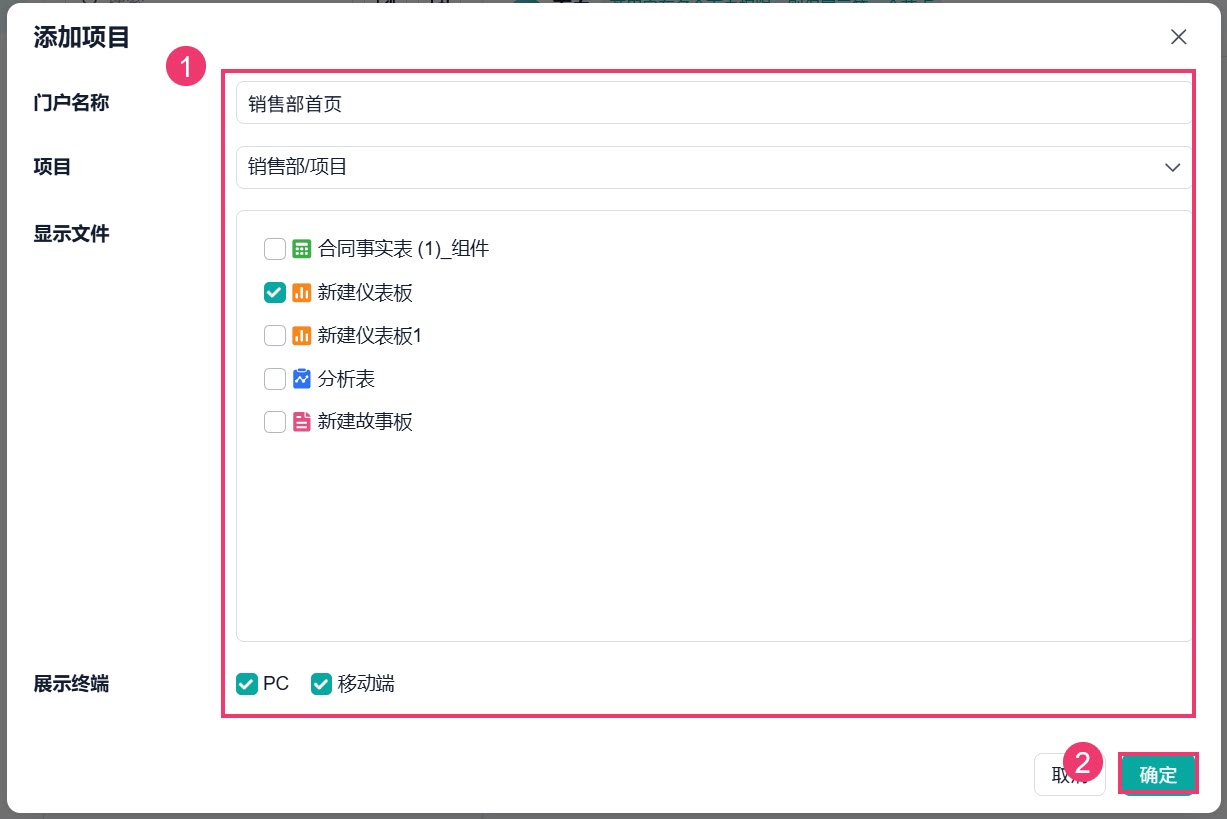Viewport: 1227px width, 819px height.
Task: Click the green table icon of 合同事实表
Action: click(302, 249)
